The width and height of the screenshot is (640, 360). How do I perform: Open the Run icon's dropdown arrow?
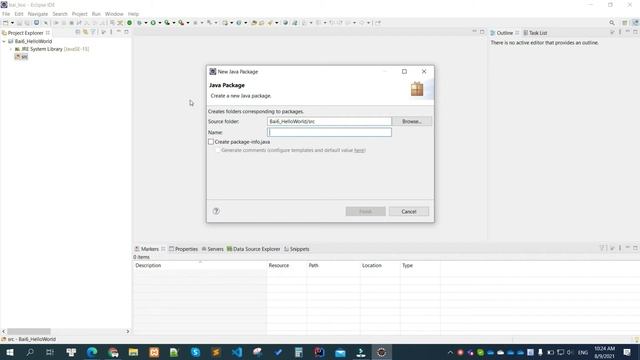point(160,23)
